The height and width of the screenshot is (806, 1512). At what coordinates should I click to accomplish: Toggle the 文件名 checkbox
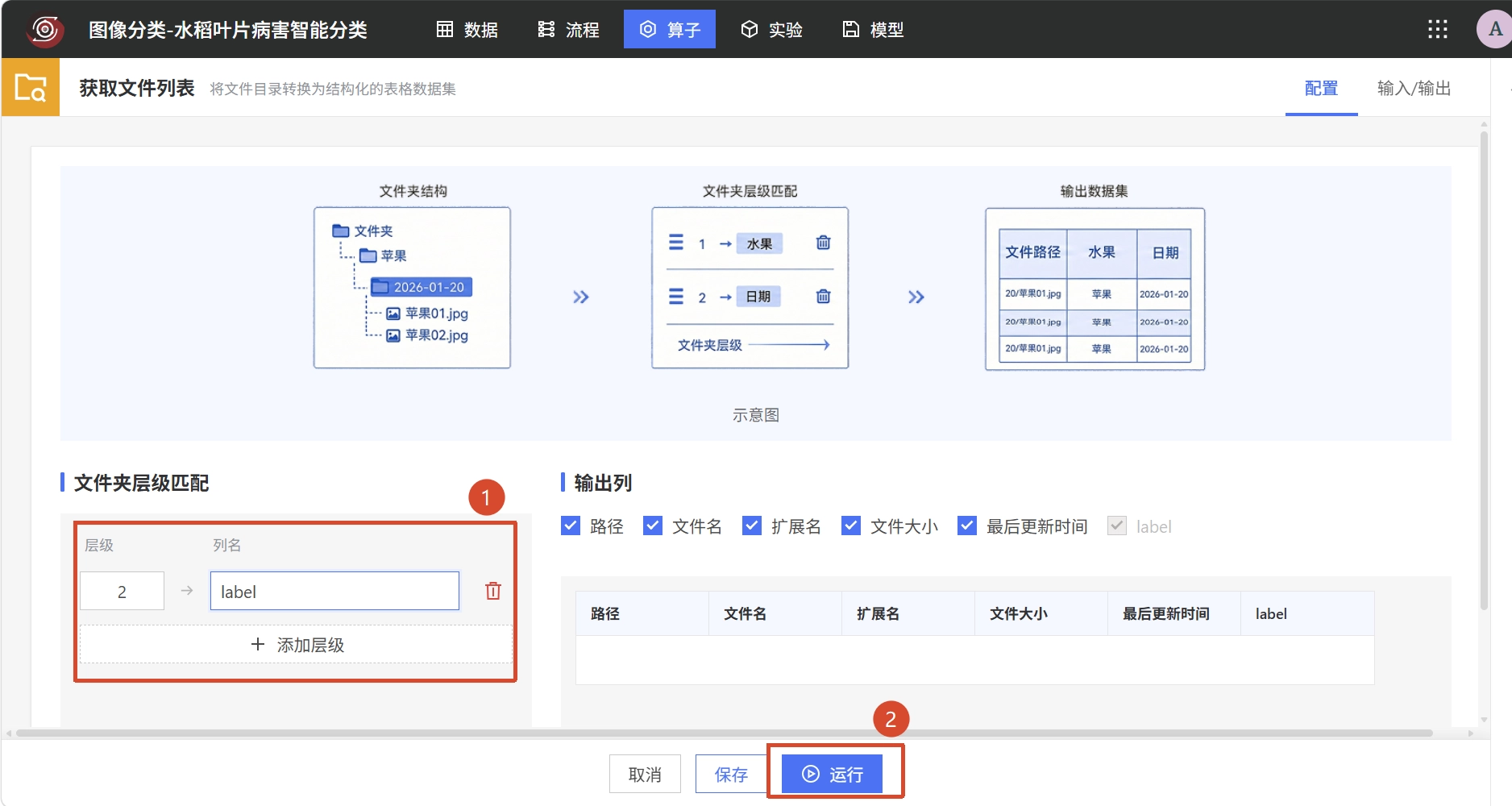[653, 526]
